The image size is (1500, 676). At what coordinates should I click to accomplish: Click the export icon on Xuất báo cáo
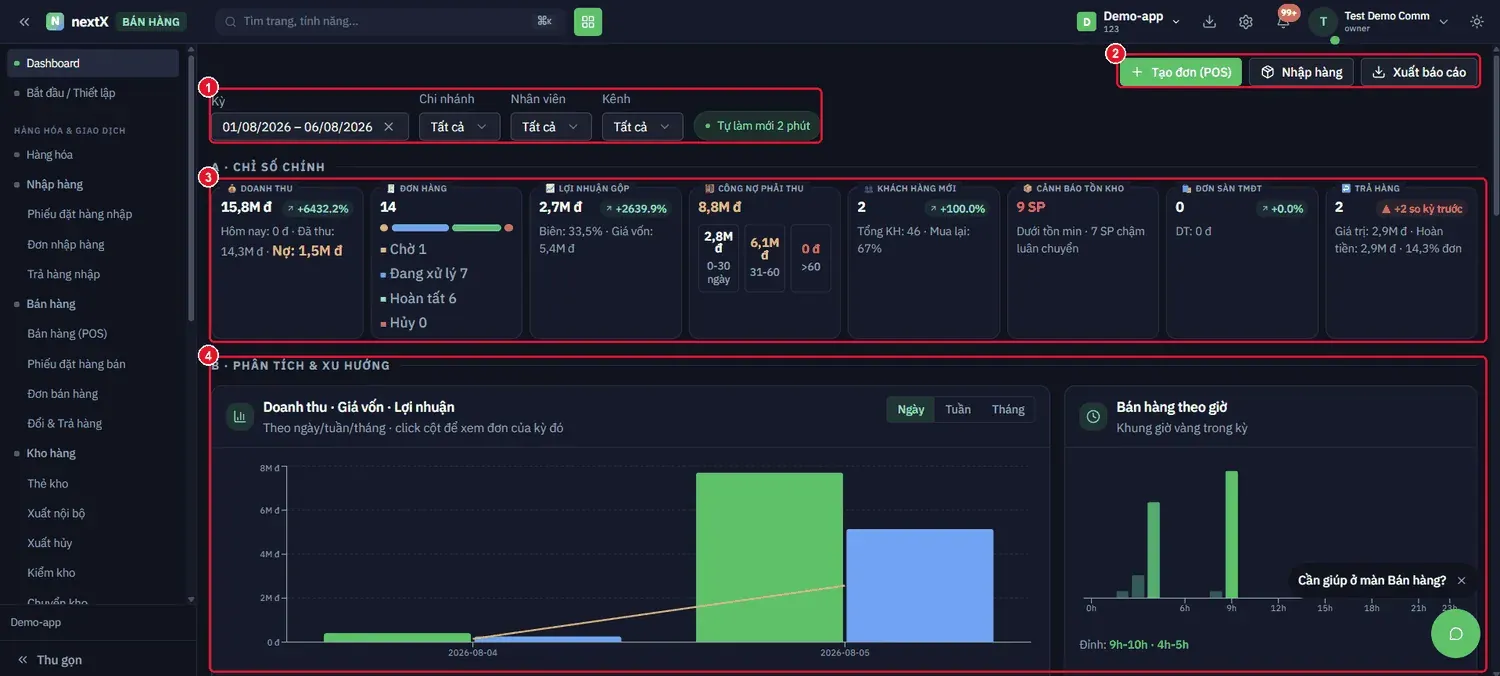[x=1378, y=72]
